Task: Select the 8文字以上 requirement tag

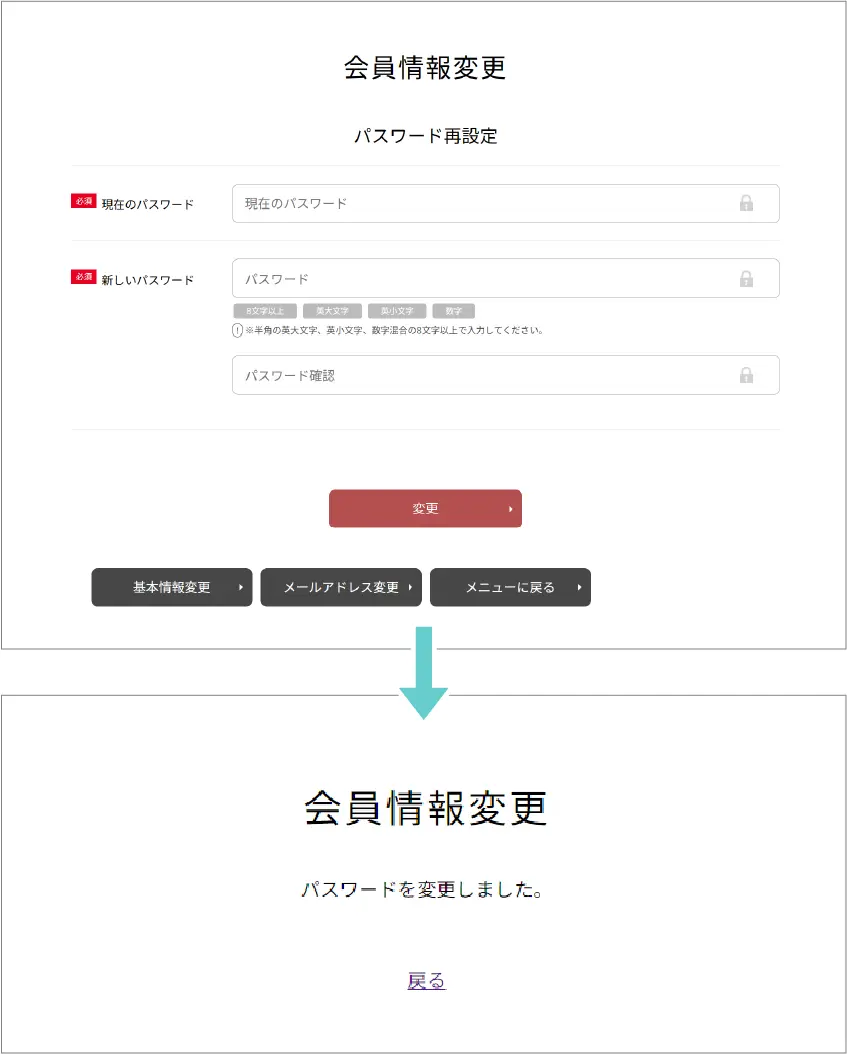Action: click(265, 311)
